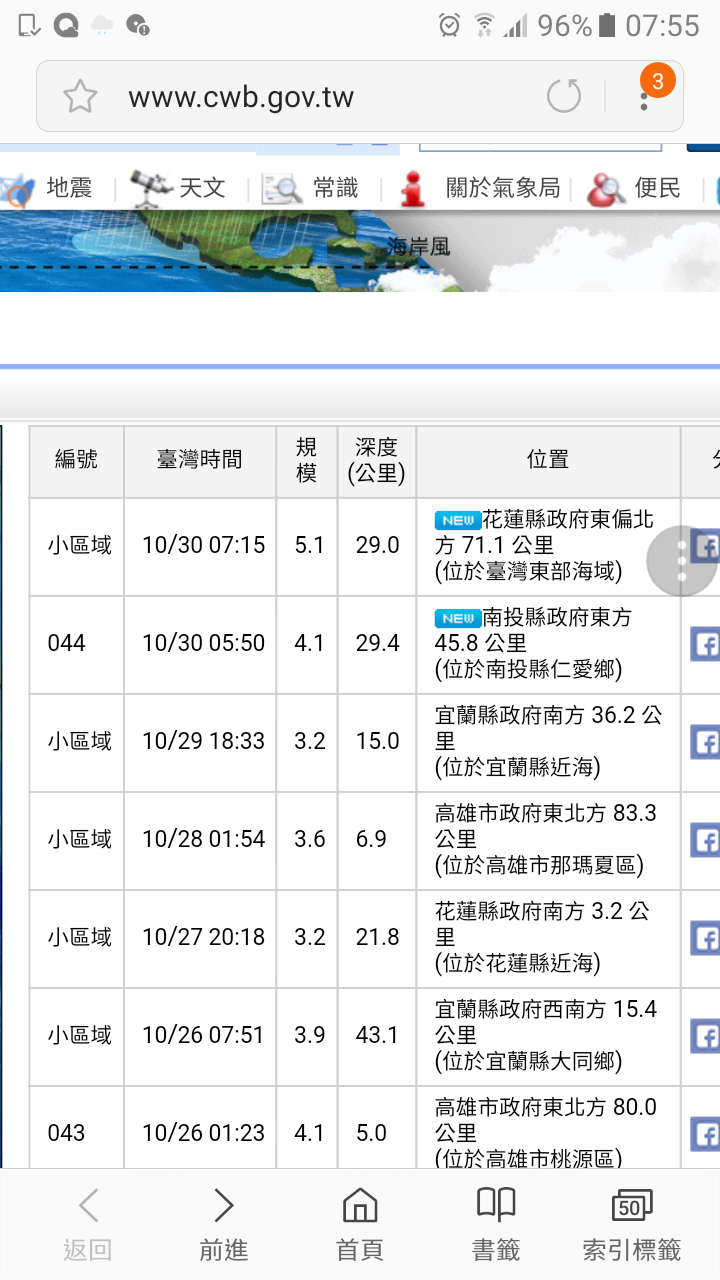Open the 關於氣象局 menu item
The image size is (720, 1280).
pos(503,187)
